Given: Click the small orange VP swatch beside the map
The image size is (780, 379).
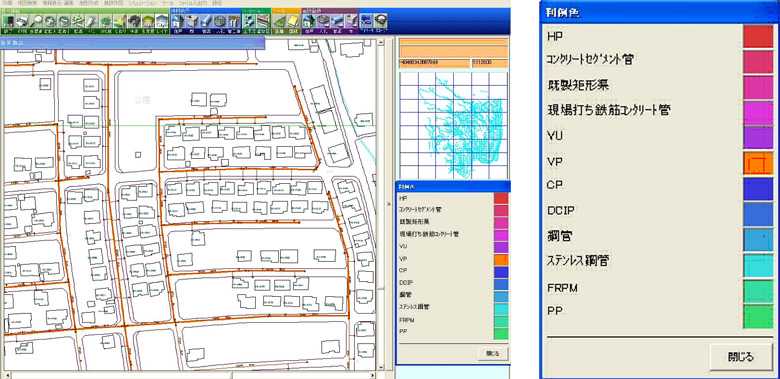Looking at the screenshot, I should click(501, 259).
